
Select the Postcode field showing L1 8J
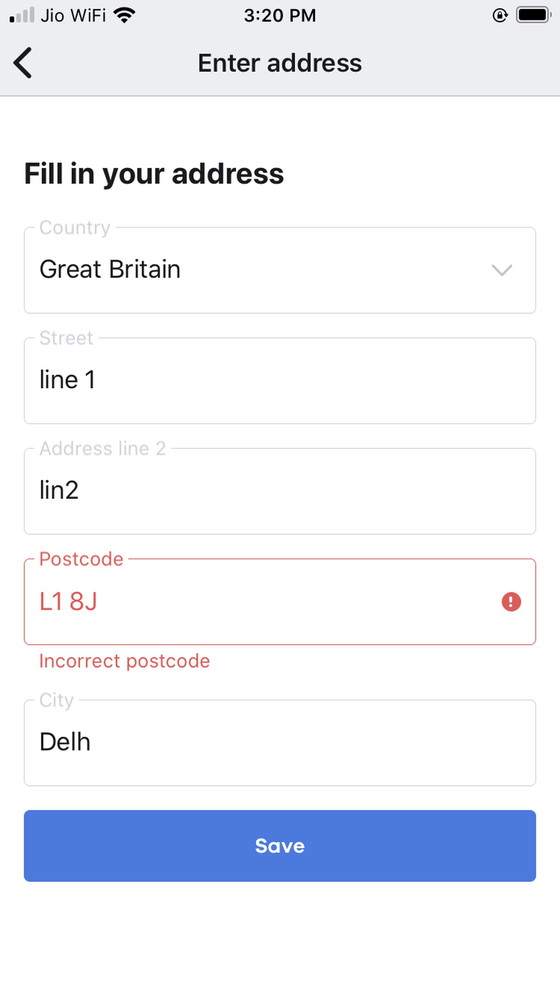(280, 602)
